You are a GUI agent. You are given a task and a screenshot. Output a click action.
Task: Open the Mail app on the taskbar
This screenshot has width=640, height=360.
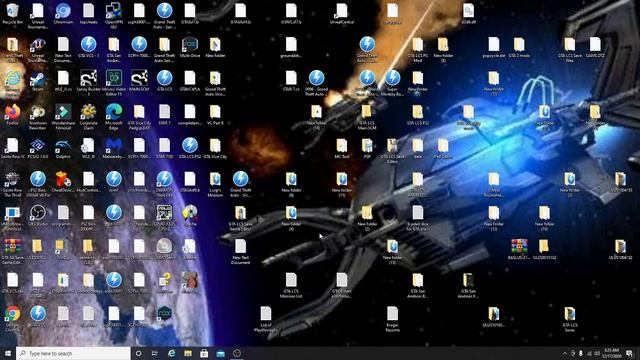pyautogui.click(x=220, y=353)
